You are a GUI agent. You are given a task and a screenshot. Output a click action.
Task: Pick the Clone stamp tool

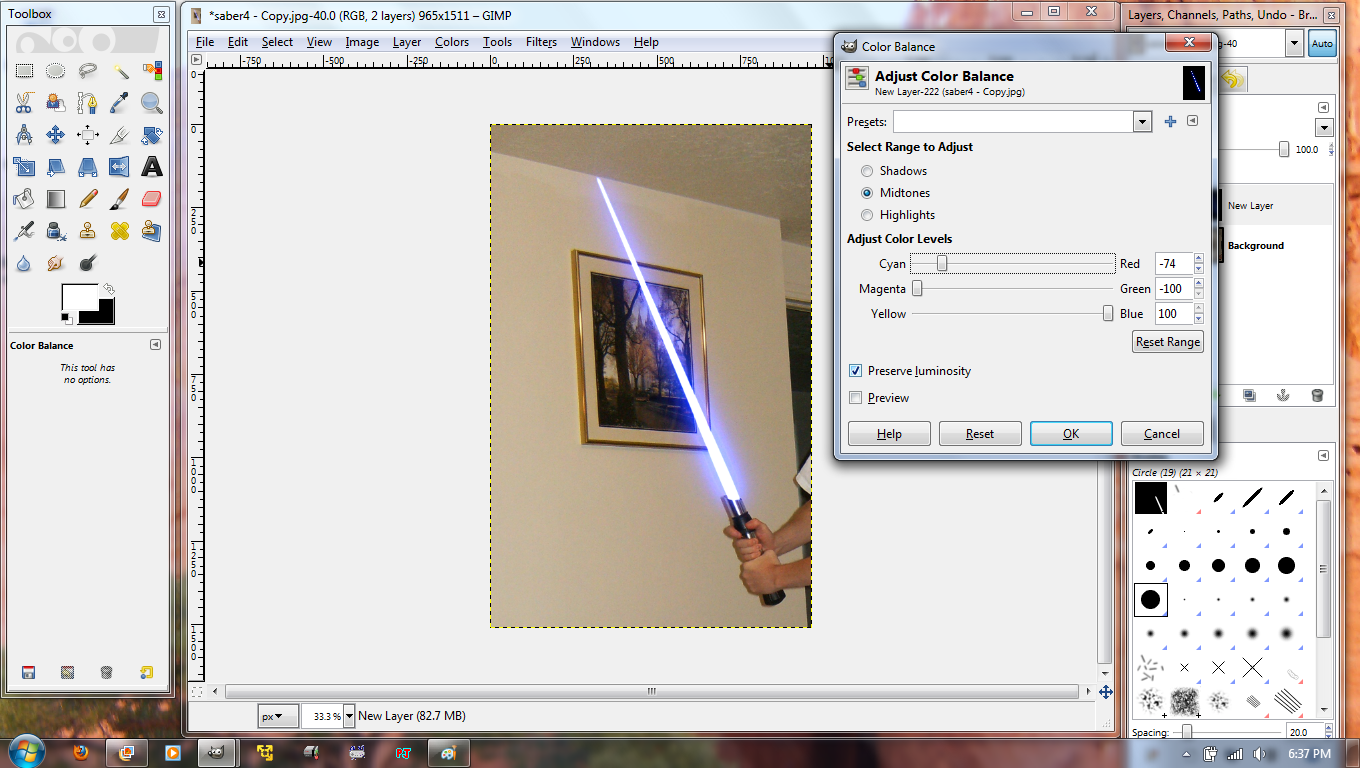coord(88,231)
